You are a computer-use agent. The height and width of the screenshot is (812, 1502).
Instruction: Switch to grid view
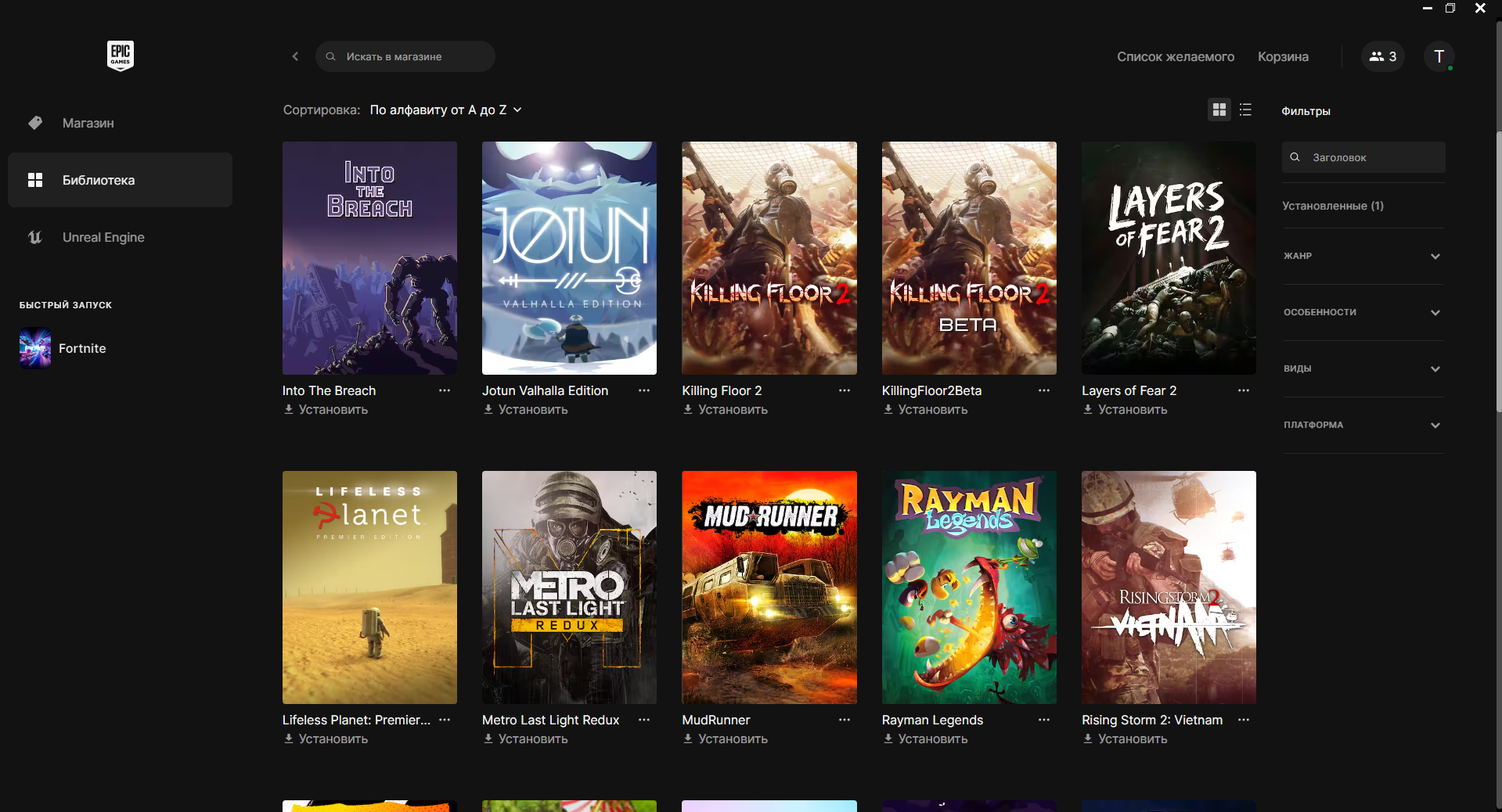1219,110
